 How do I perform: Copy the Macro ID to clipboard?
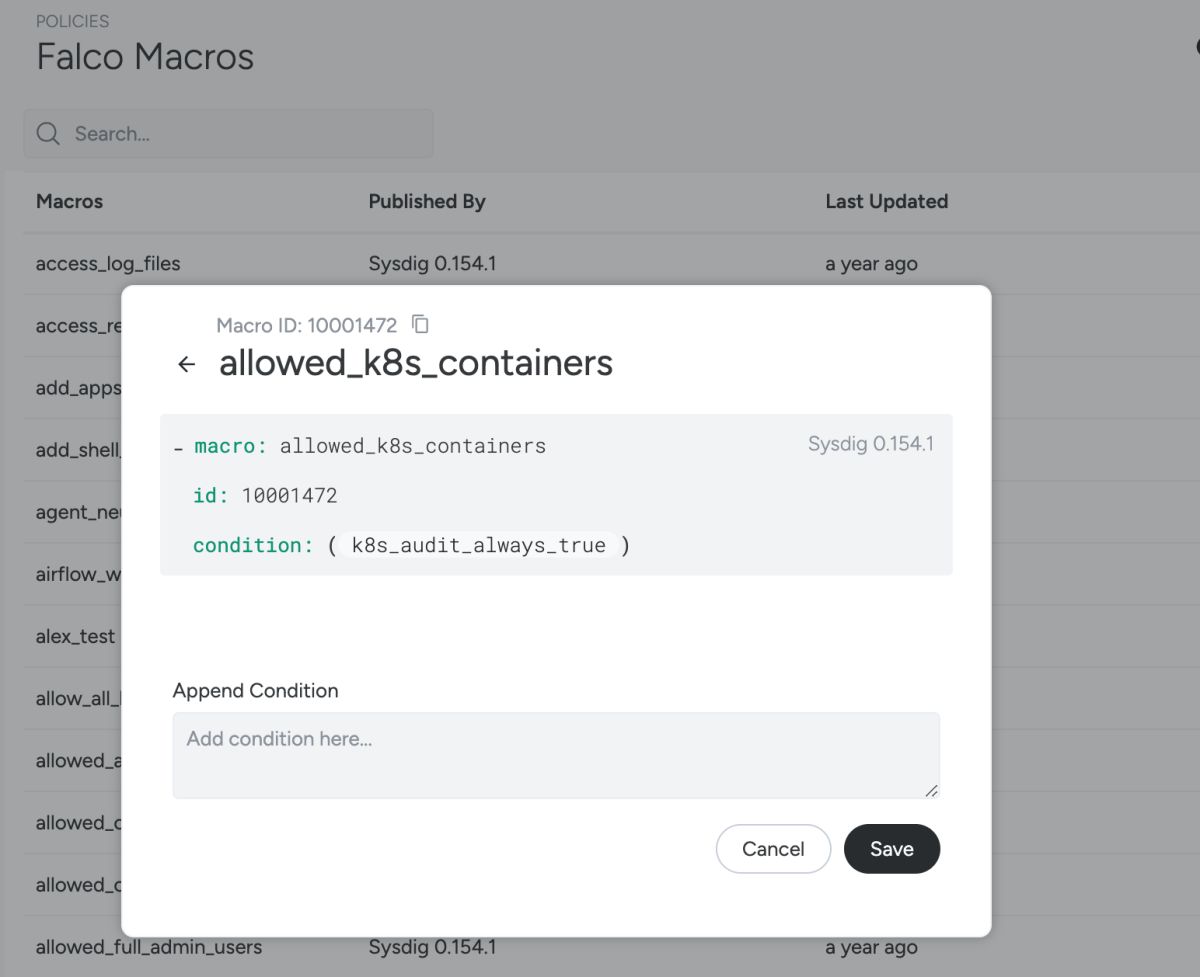coord(421,324)
